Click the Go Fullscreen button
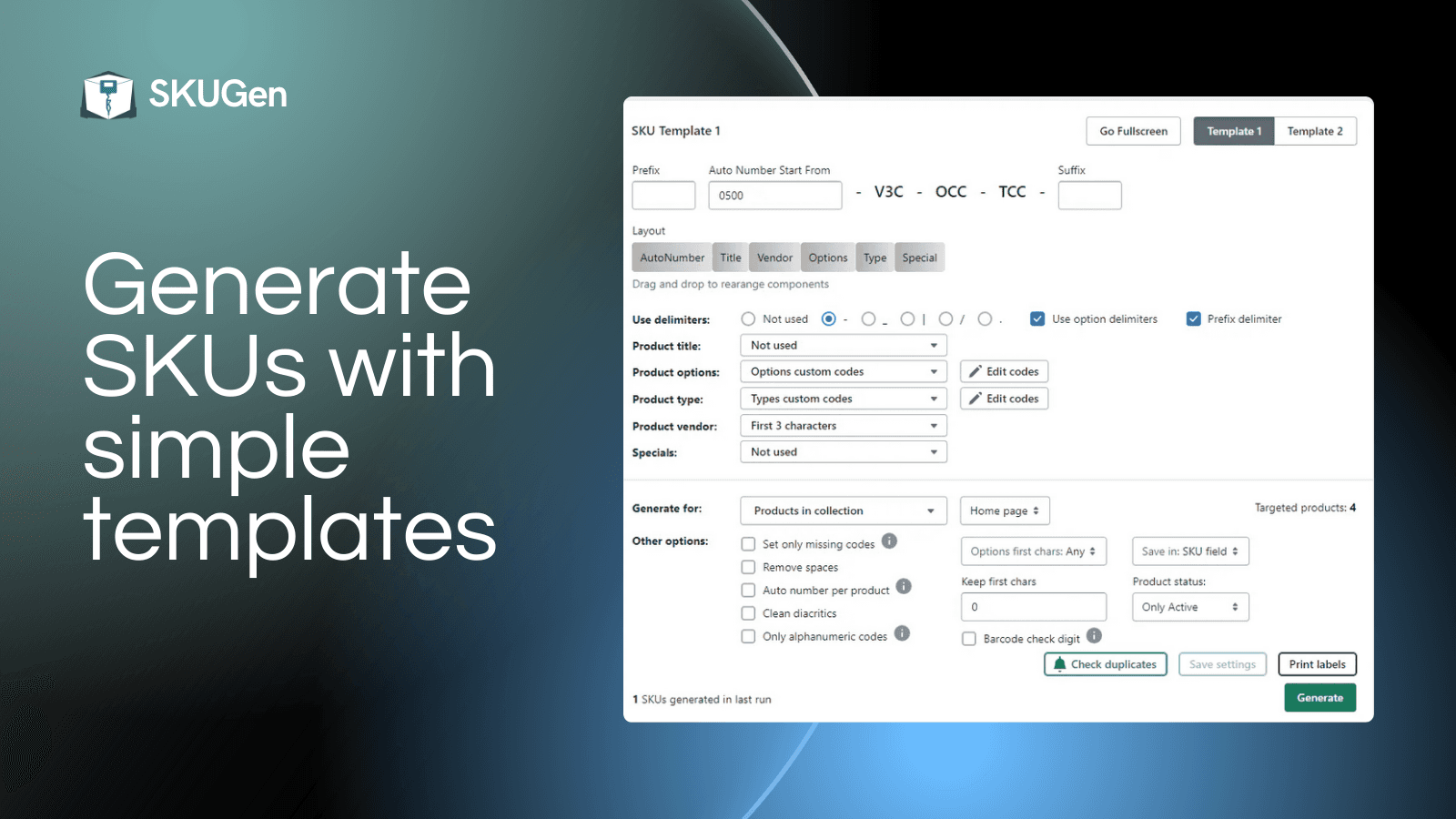 click(1133, 131)
